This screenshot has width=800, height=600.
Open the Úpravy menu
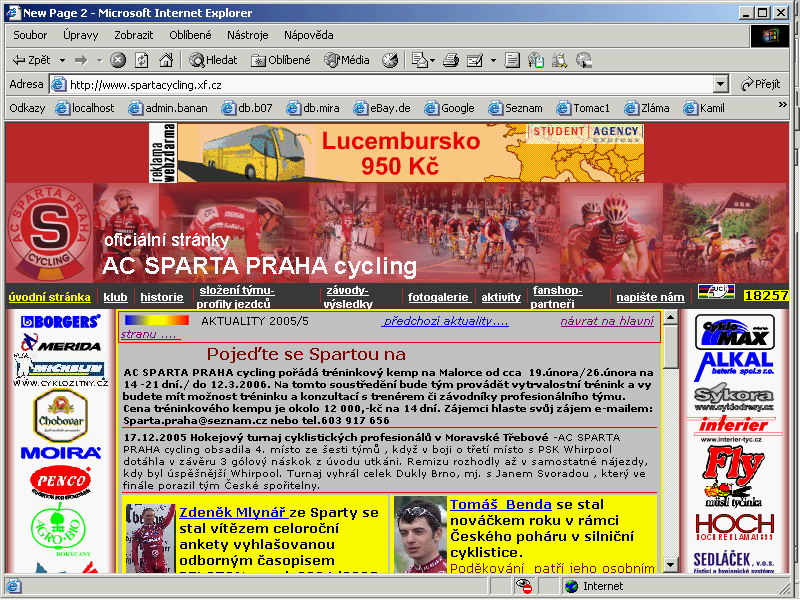(x=81, y=35)
